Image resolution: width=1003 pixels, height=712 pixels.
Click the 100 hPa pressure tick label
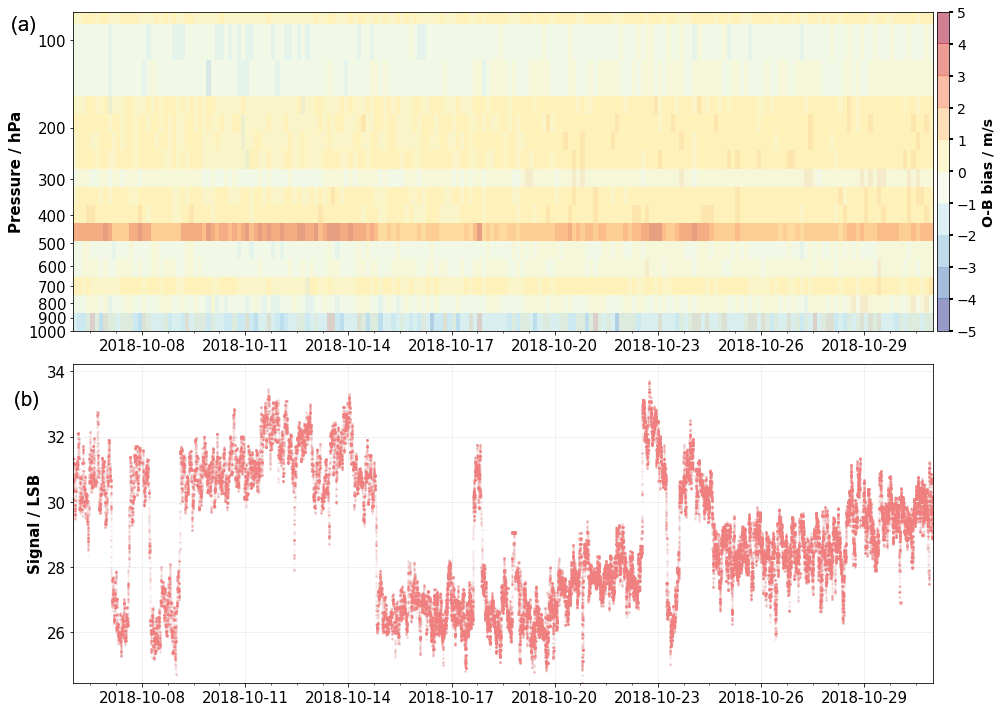tap(50, 41)
